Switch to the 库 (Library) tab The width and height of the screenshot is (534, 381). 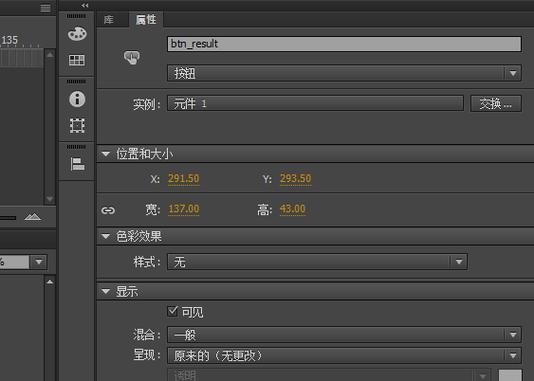[x=109, y=20]
